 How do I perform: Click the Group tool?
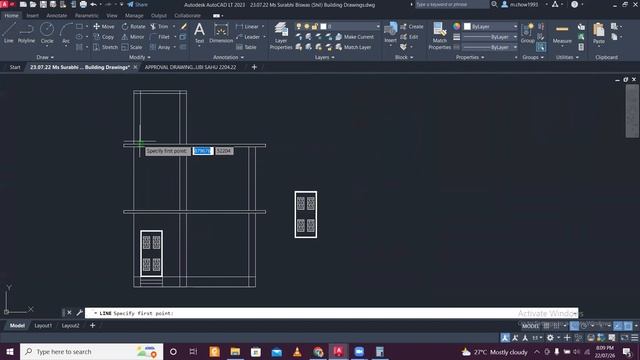tap(527, 33)
